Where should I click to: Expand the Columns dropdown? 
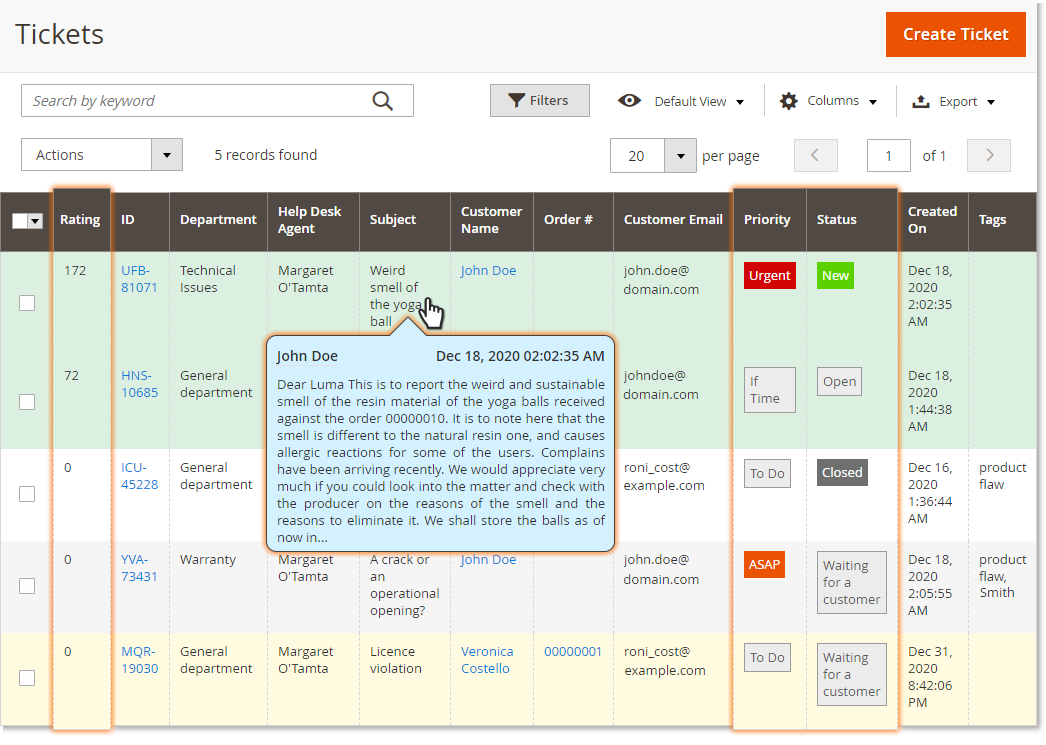(x=873, y=102)
